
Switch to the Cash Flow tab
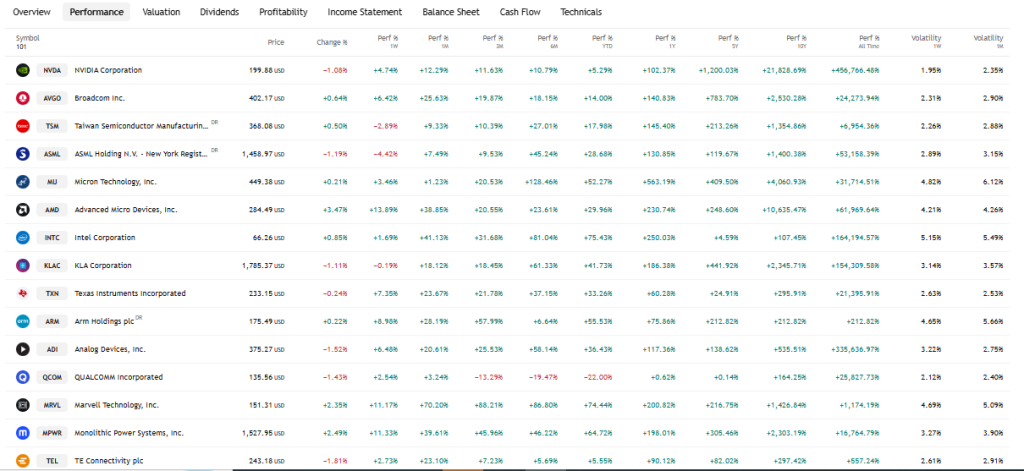tap(520, 12)
